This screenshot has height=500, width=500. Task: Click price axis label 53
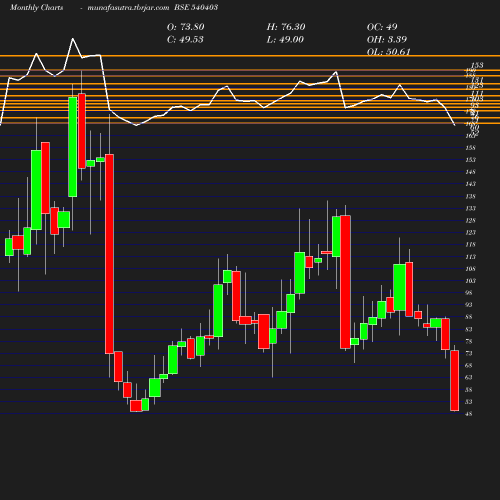click(469, 402)
